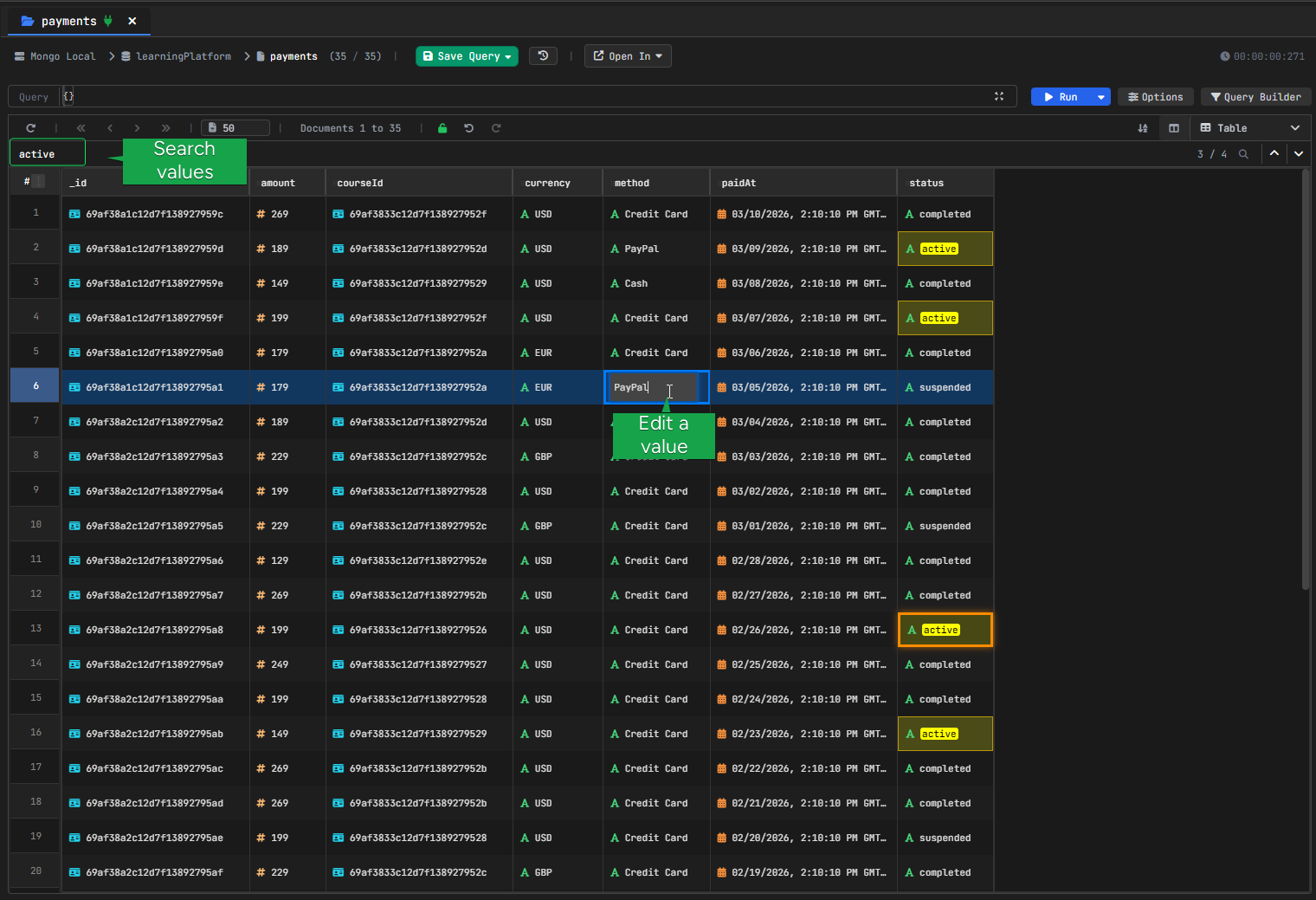Click the status column header

point(945,183)
